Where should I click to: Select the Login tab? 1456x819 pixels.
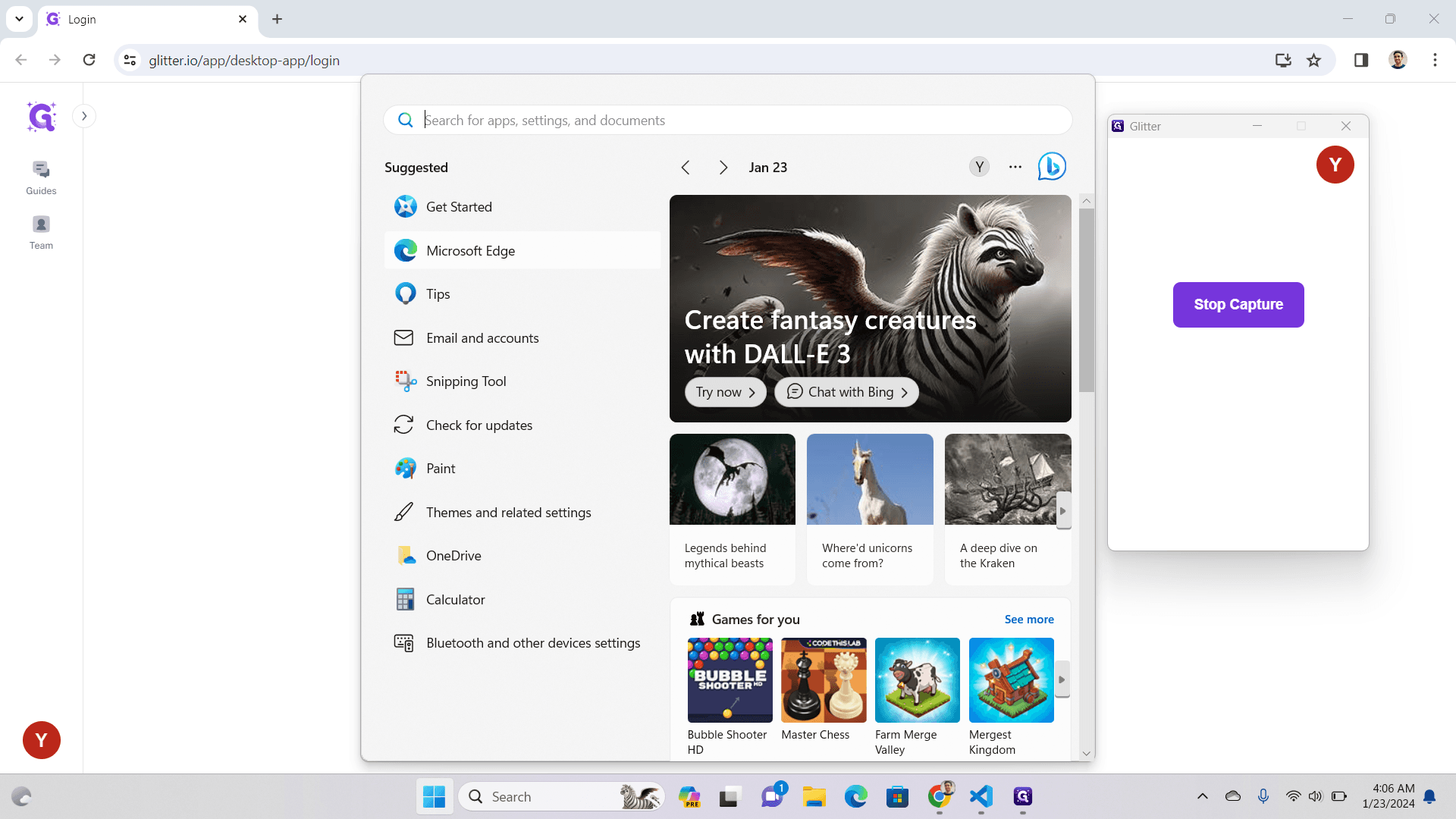tap(148, 19)
